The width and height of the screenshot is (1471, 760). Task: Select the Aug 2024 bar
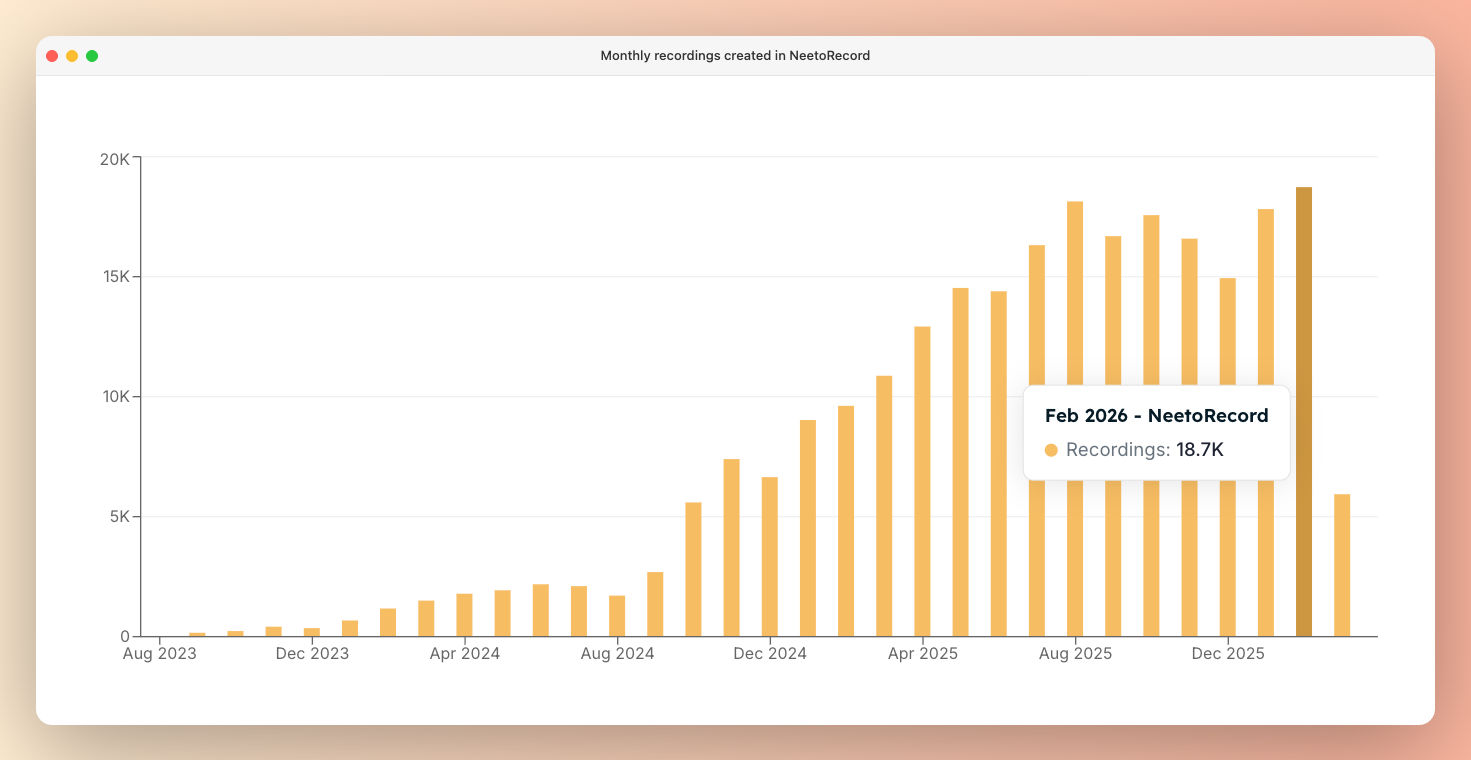click(617, 616)
